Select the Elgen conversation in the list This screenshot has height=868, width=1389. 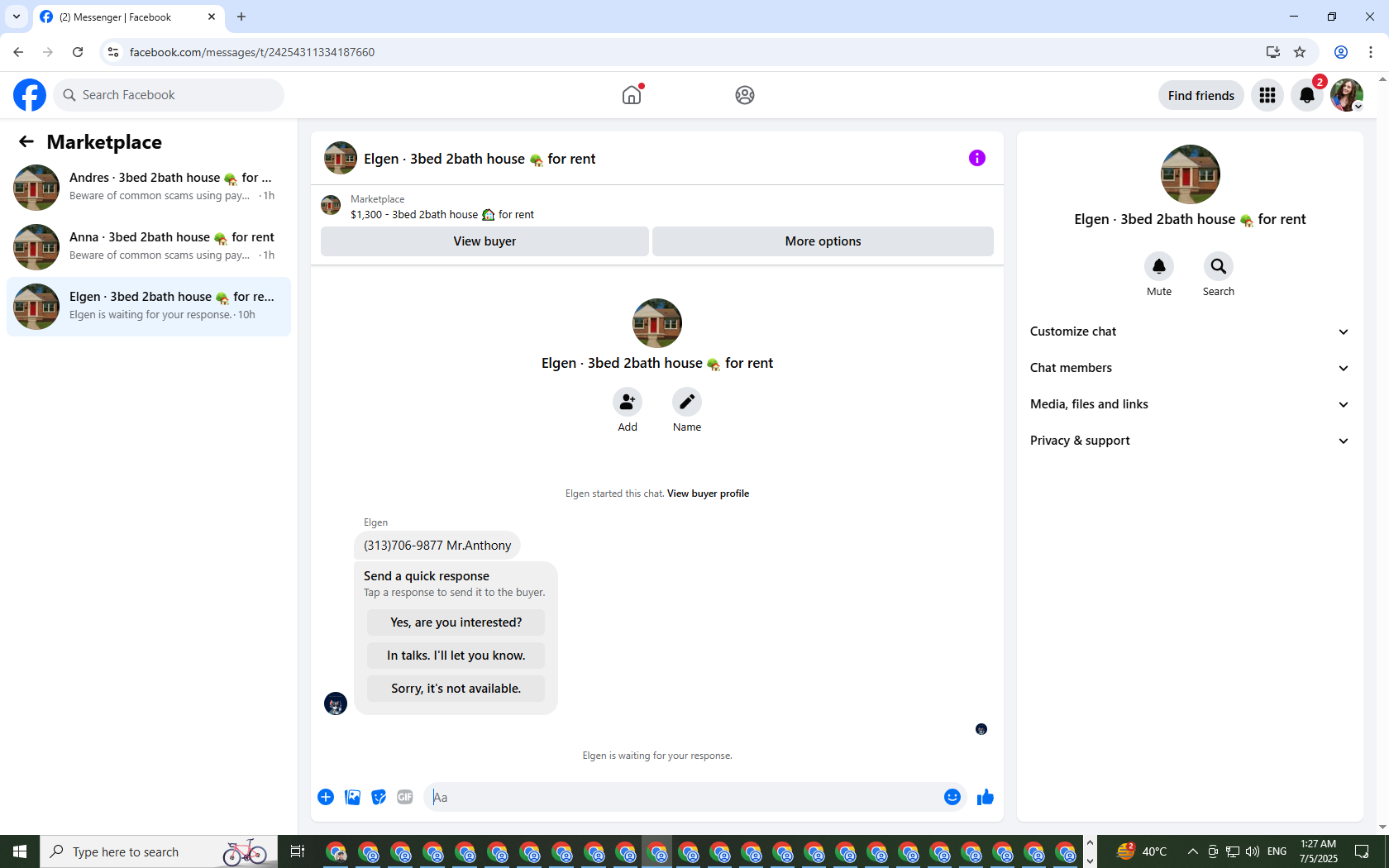[x=149, y=307]
